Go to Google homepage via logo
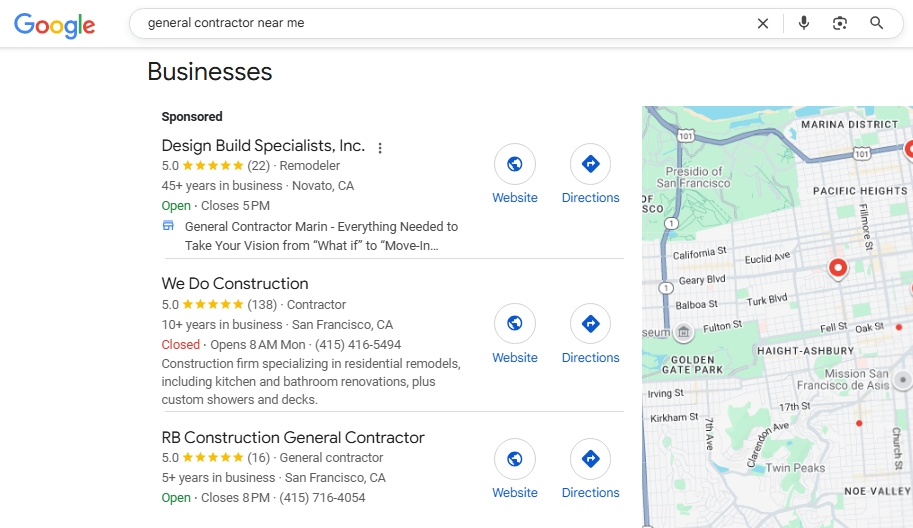This screenshot has height=528, width=913. point(54,24)
